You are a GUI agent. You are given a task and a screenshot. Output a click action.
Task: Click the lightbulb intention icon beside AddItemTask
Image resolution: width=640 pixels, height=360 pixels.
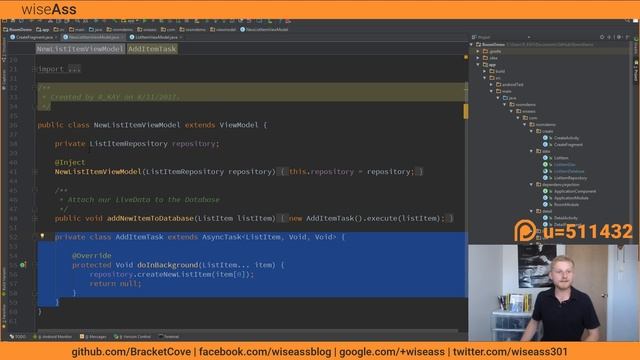[42, 236]
